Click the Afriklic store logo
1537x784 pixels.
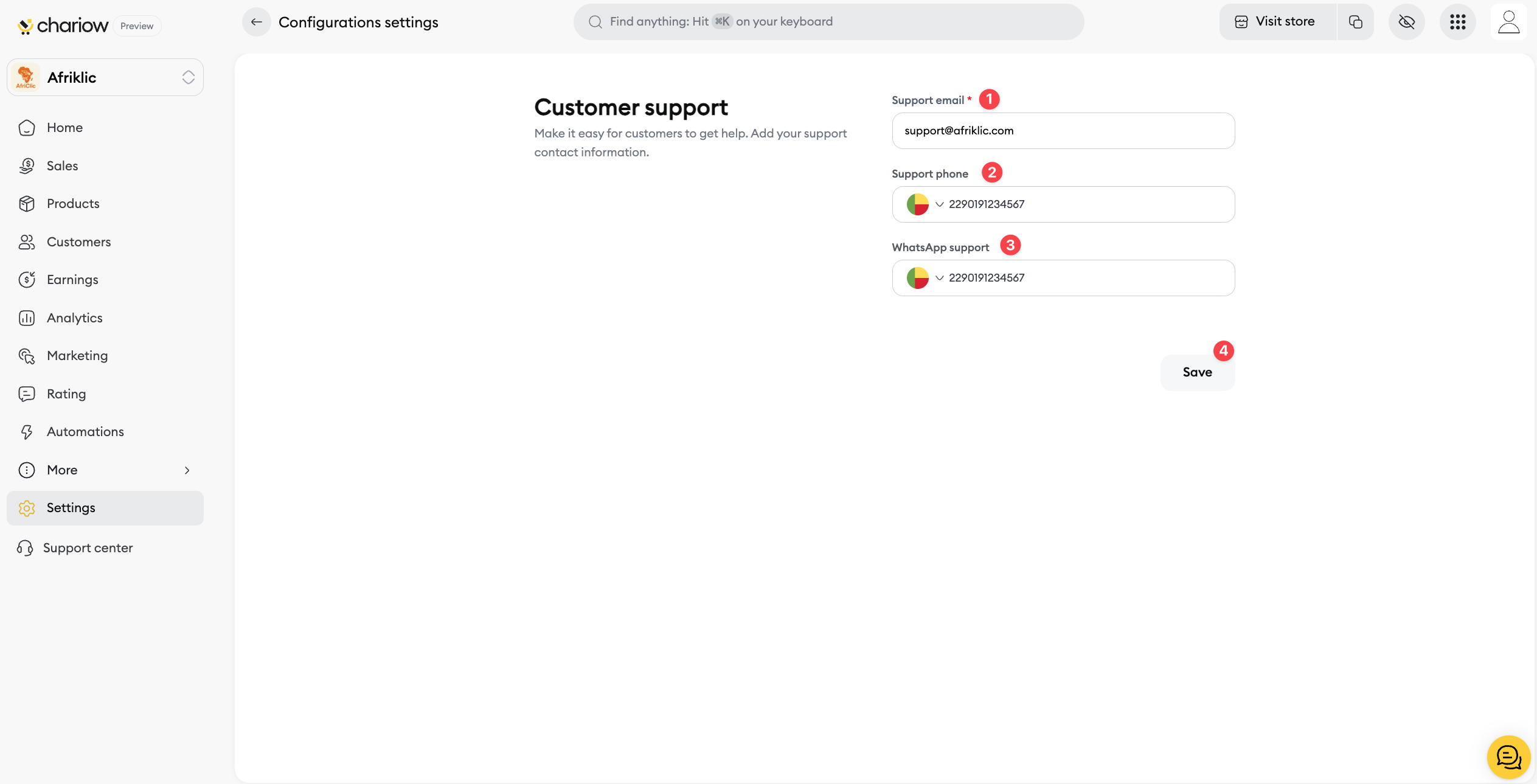[x=26, y=77]
